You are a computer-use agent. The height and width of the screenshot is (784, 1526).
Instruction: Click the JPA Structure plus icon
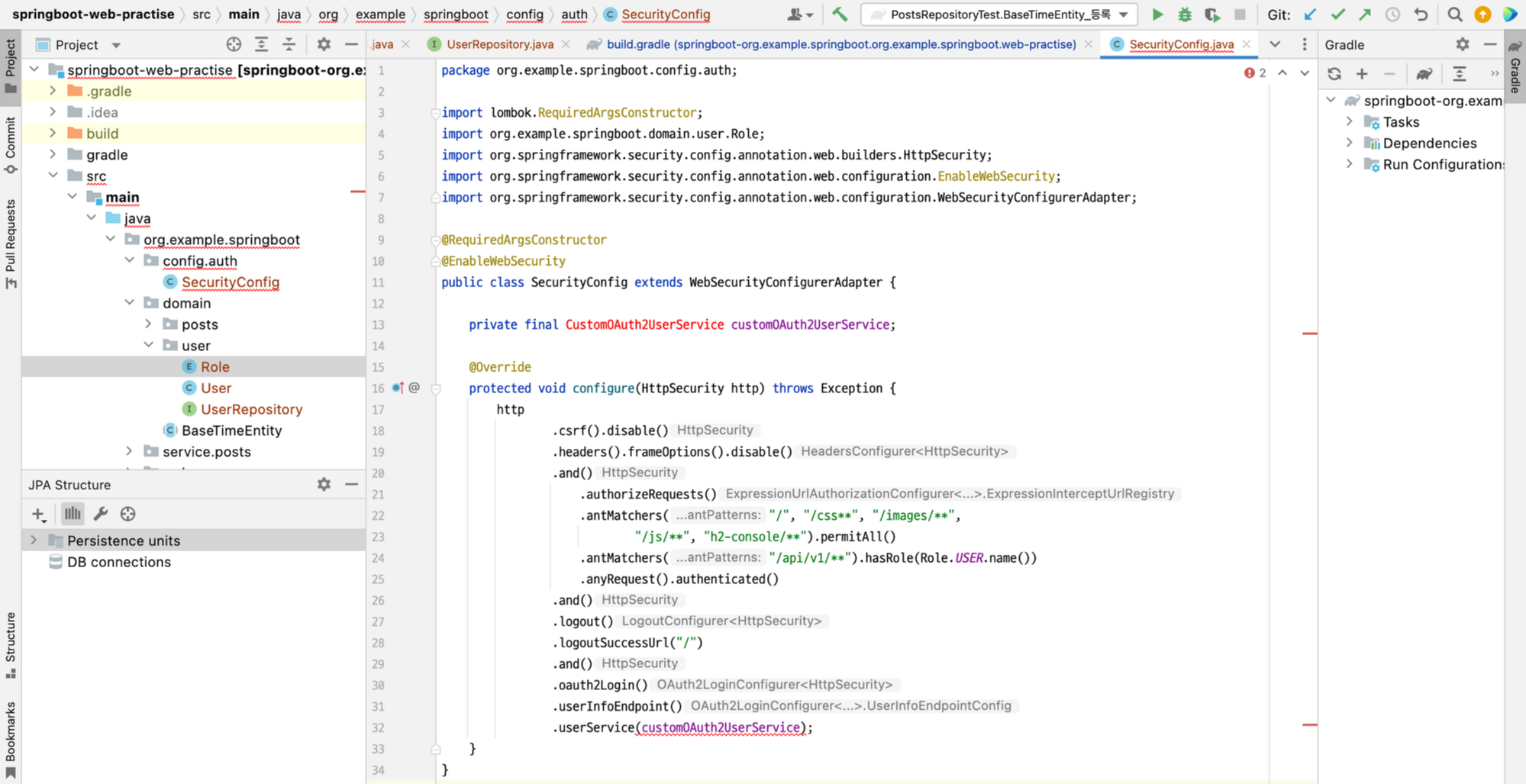coord(39,515)
